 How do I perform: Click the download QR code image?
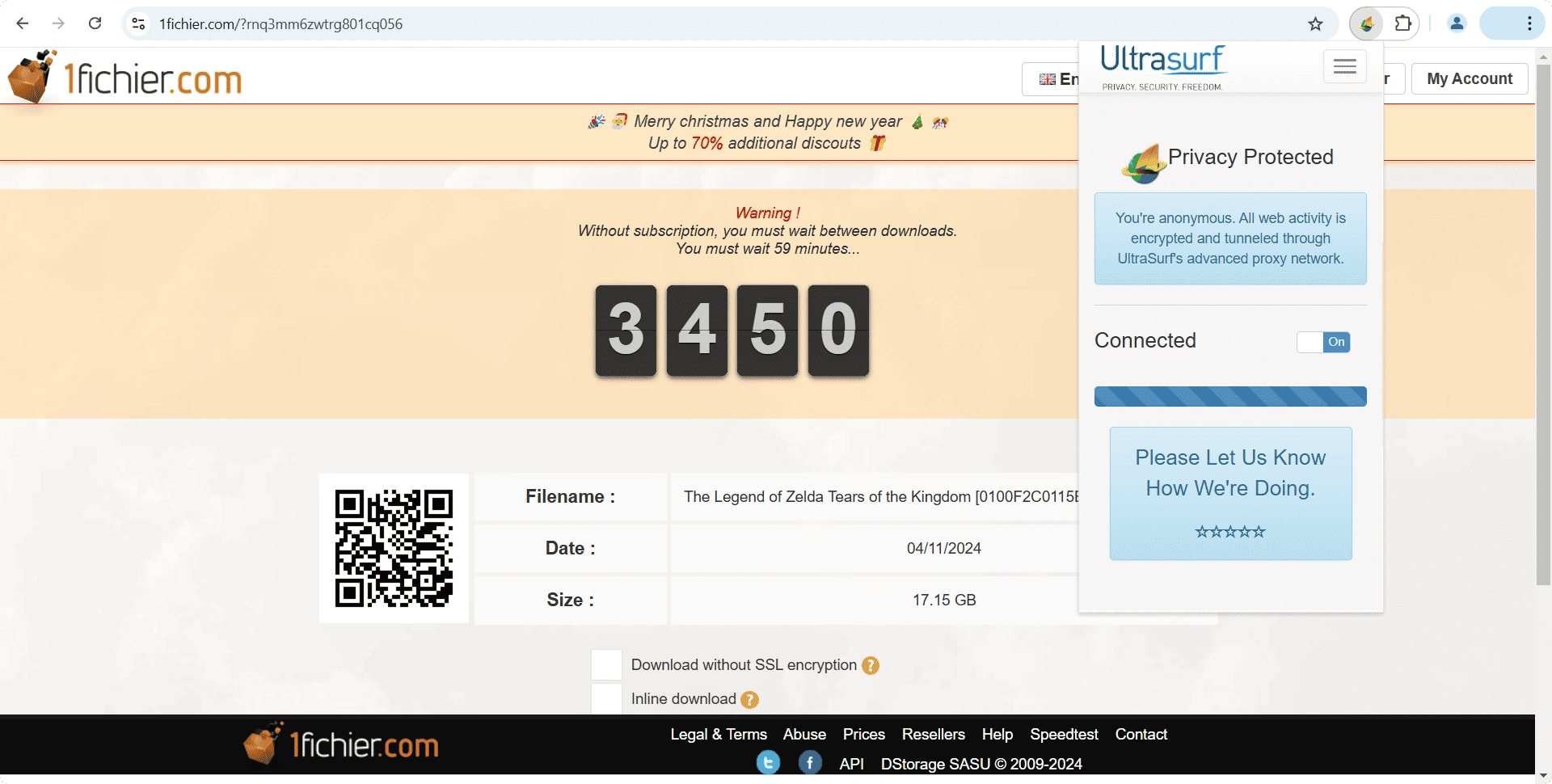[x=394, y=548]
